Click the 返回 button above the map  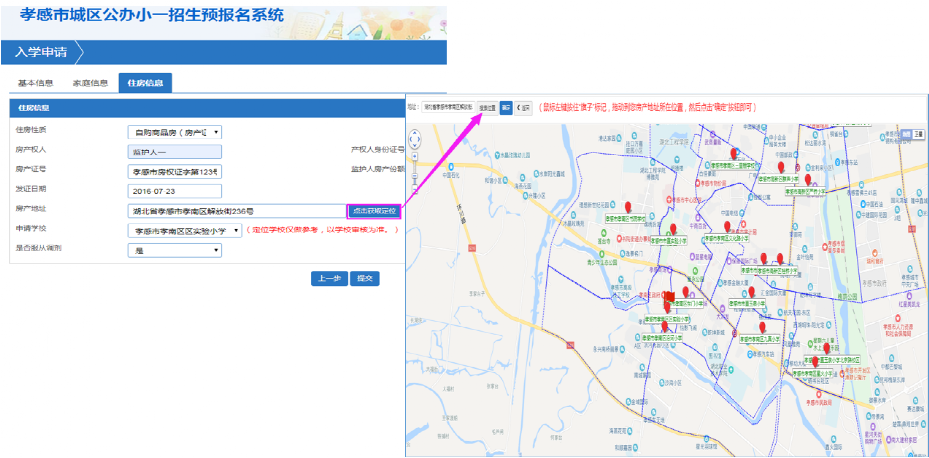coord(524,107)
